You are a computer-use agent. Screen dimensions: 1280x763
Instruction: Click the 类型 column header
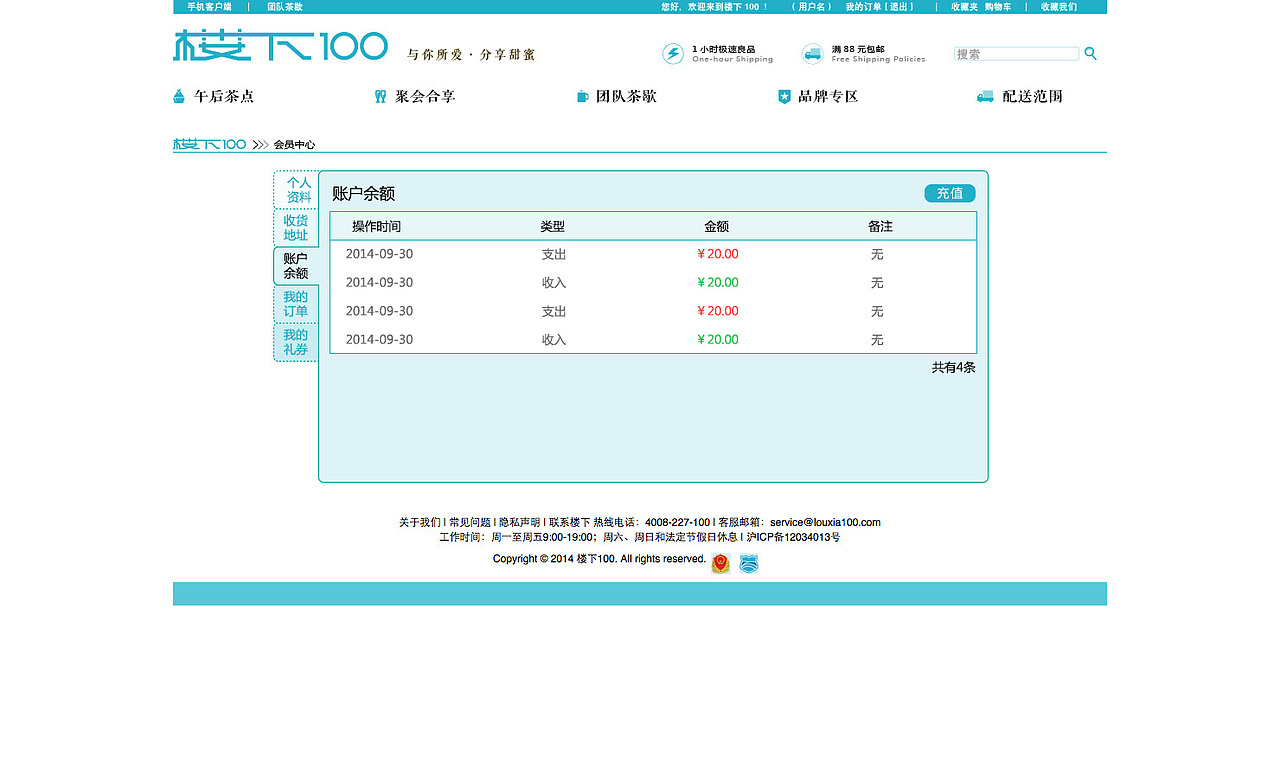point(553,227)
